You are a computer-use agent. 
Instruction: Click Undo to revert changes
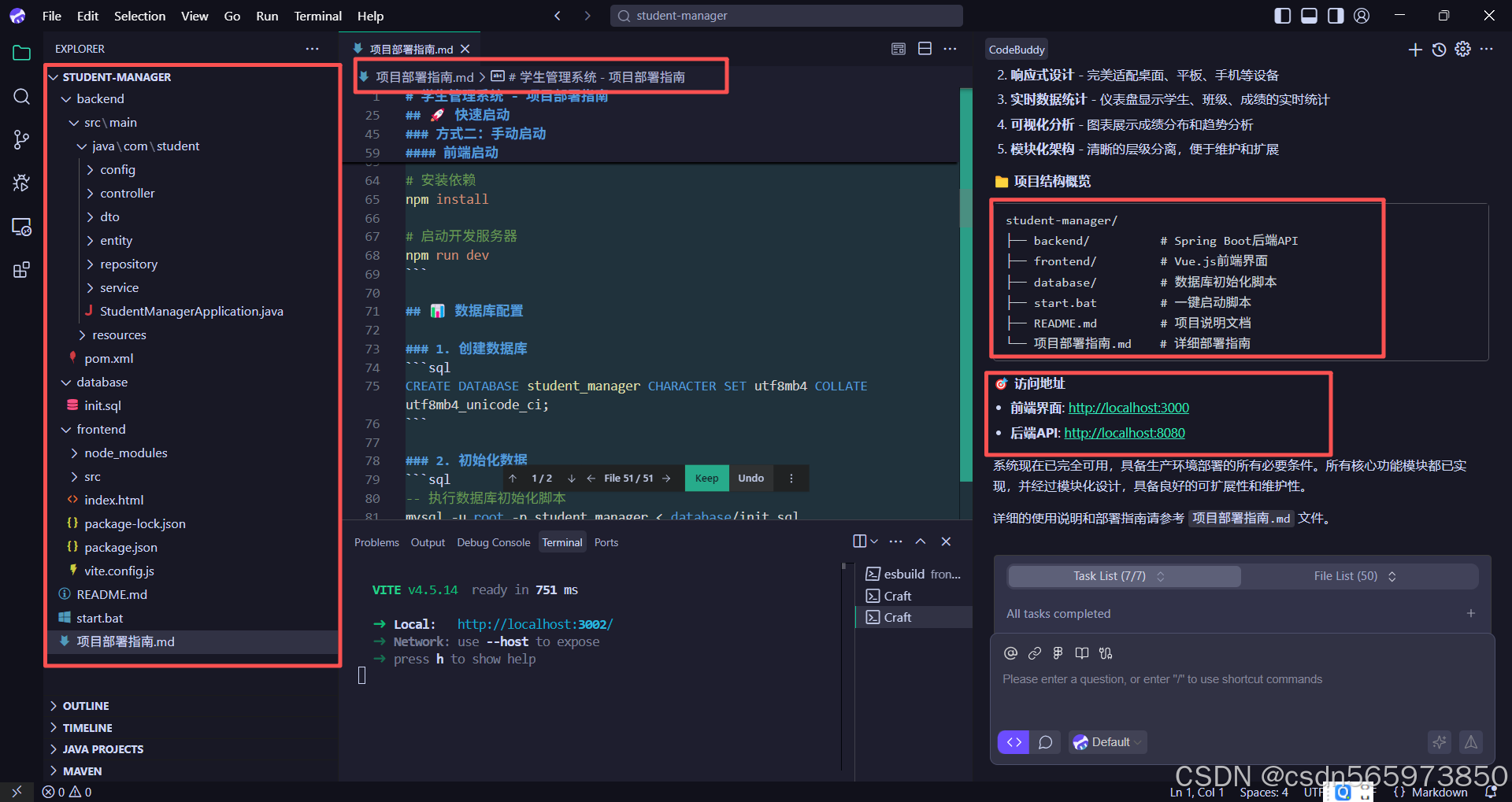751,479
